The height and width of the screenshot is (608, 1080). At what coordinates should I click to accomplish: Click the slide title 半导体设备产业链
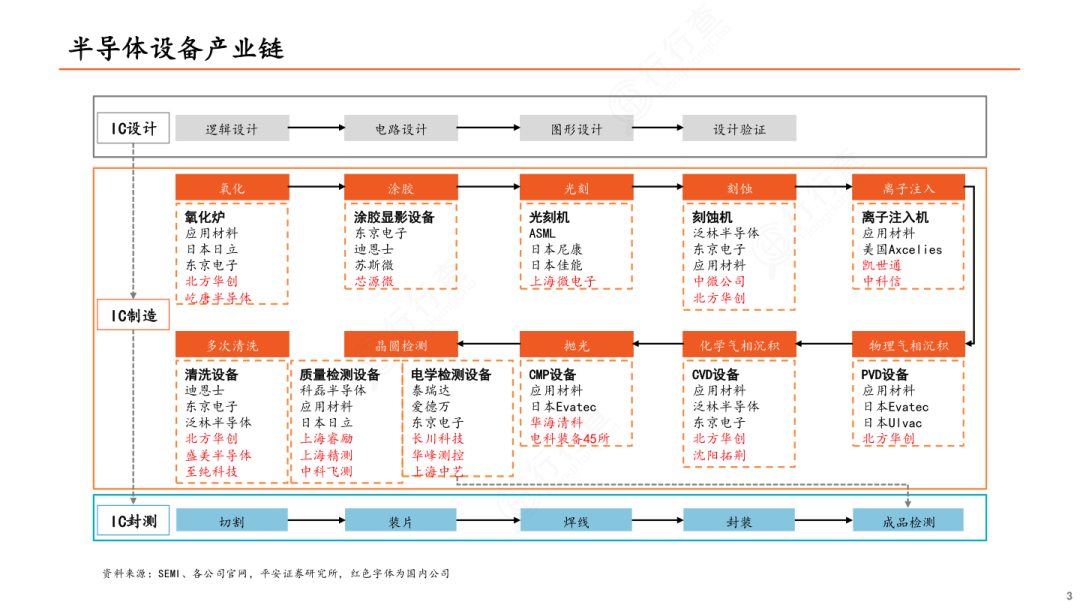click(x=177, y=47)
